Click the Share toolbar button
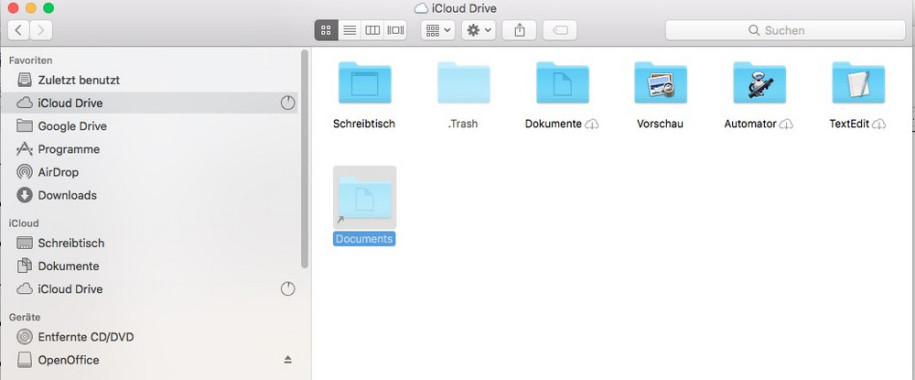Image resolution: width=915 pixels, height=380 pixels. tap(519, 30)
